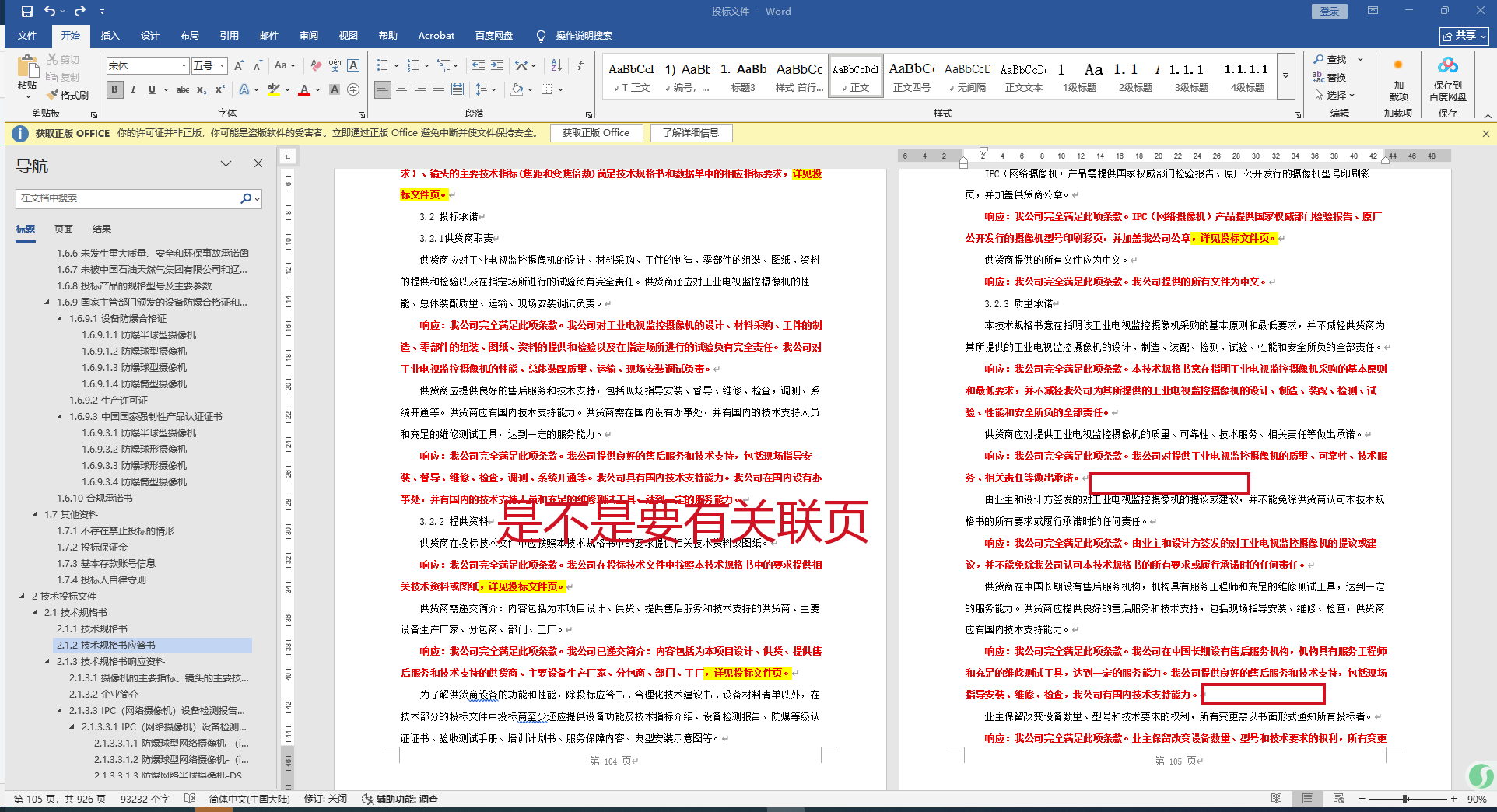This screenshot has height=812, width=1497.
Task: Clear all formatting with the eraser icon
Action: 315,66
